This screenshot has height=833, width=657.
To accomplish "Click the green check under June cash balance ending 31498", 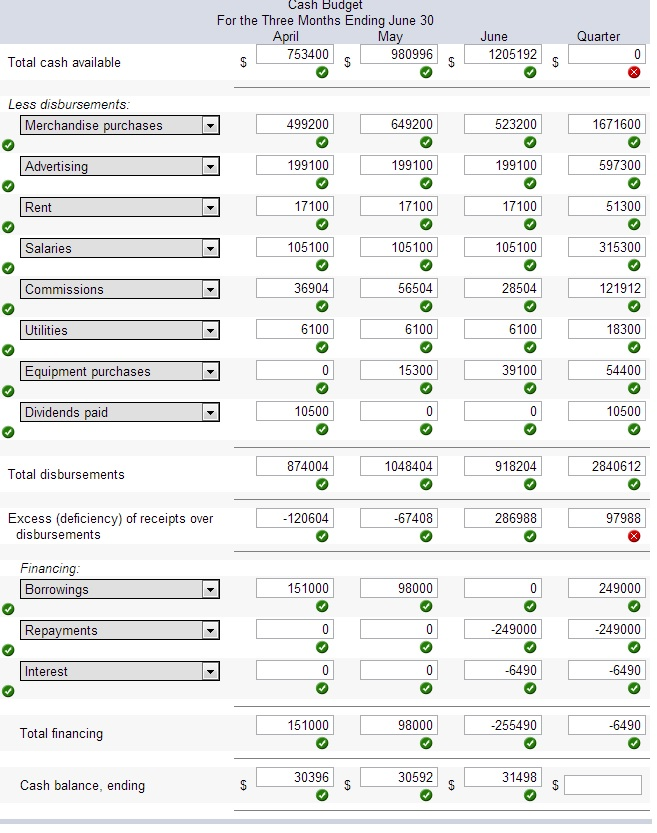I will 530,795.
